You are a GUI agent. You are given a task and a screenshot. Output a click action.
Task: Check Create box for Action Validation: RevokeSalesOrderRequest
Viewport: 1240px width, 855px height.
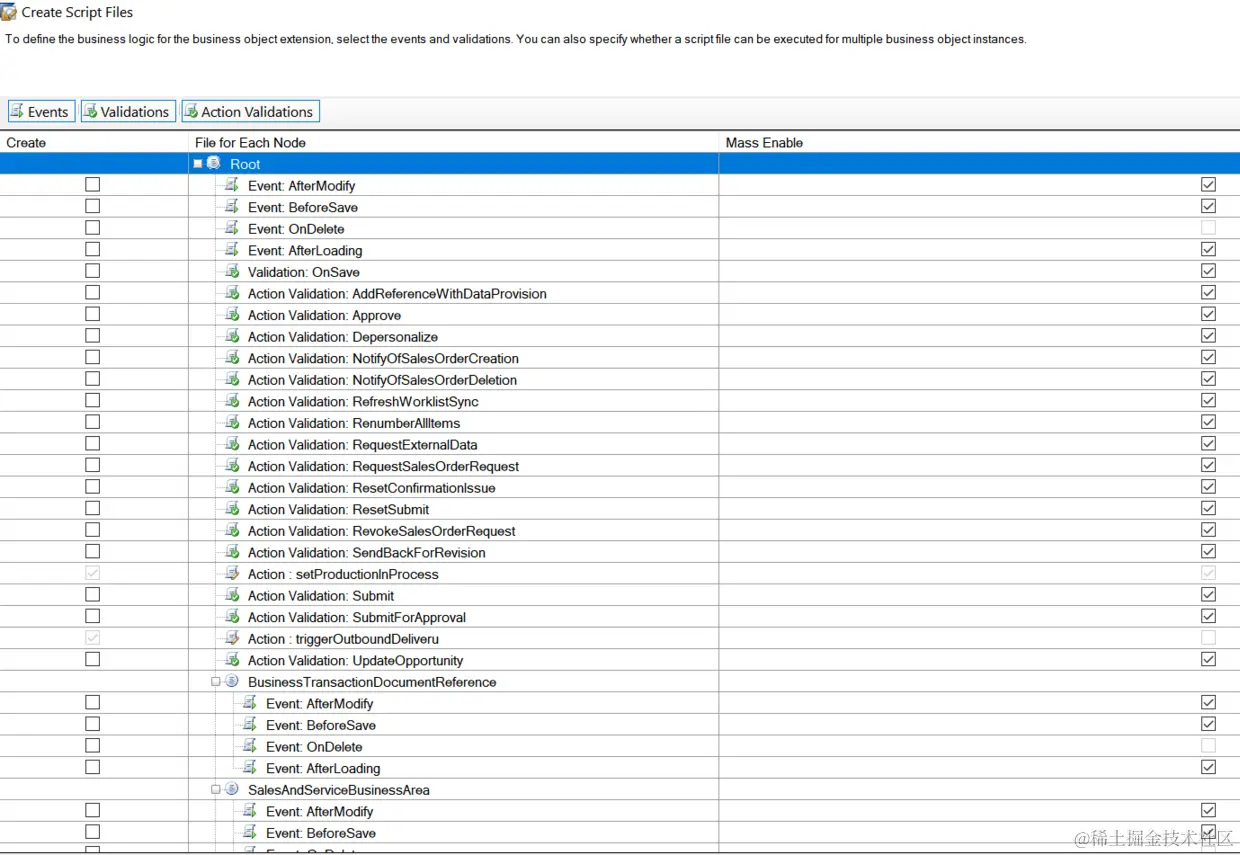pyautogui.click(x=93, y=530)
